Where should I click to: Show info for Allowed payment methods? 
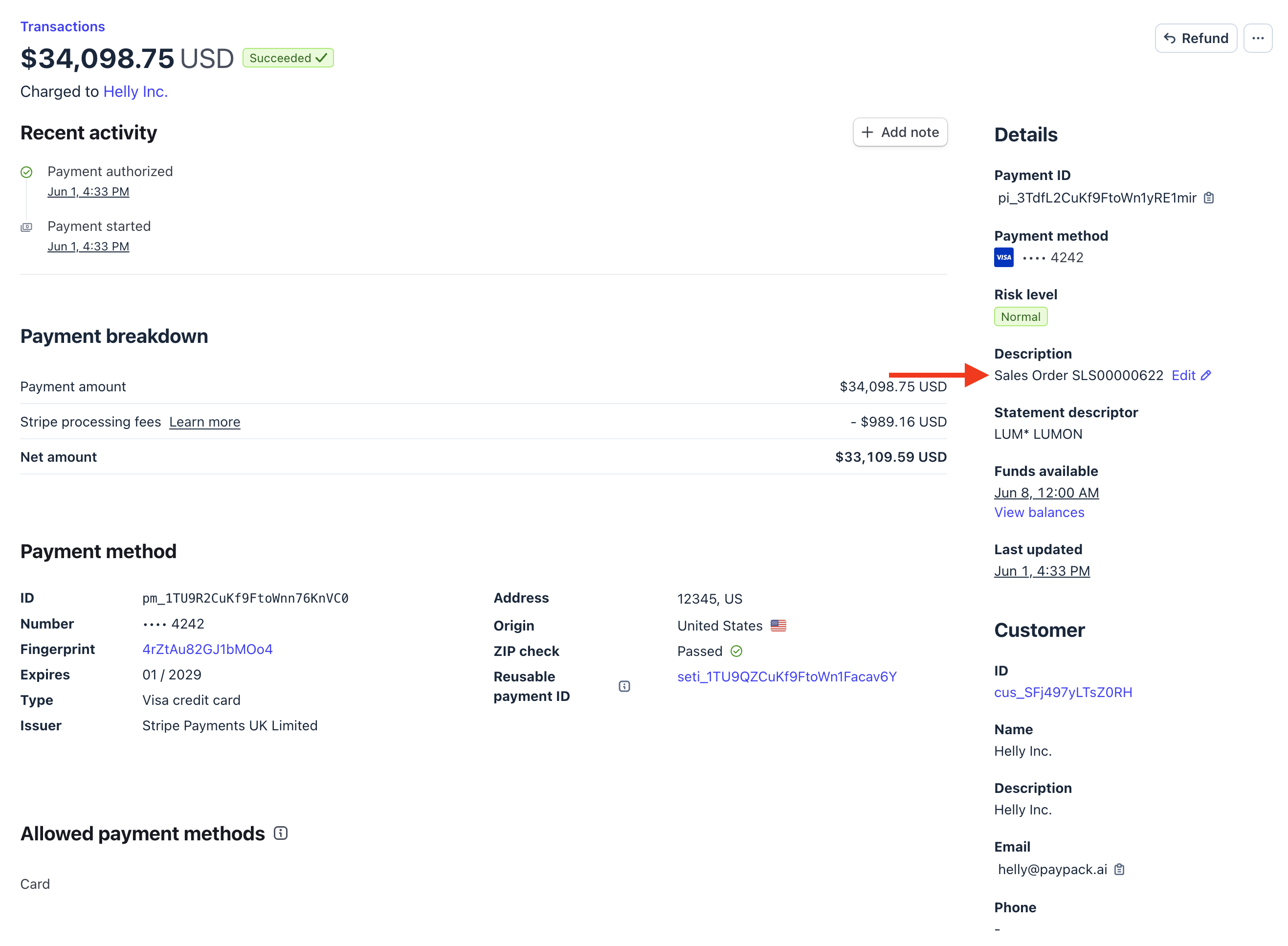pyautogui.click(x=281, y=833)
